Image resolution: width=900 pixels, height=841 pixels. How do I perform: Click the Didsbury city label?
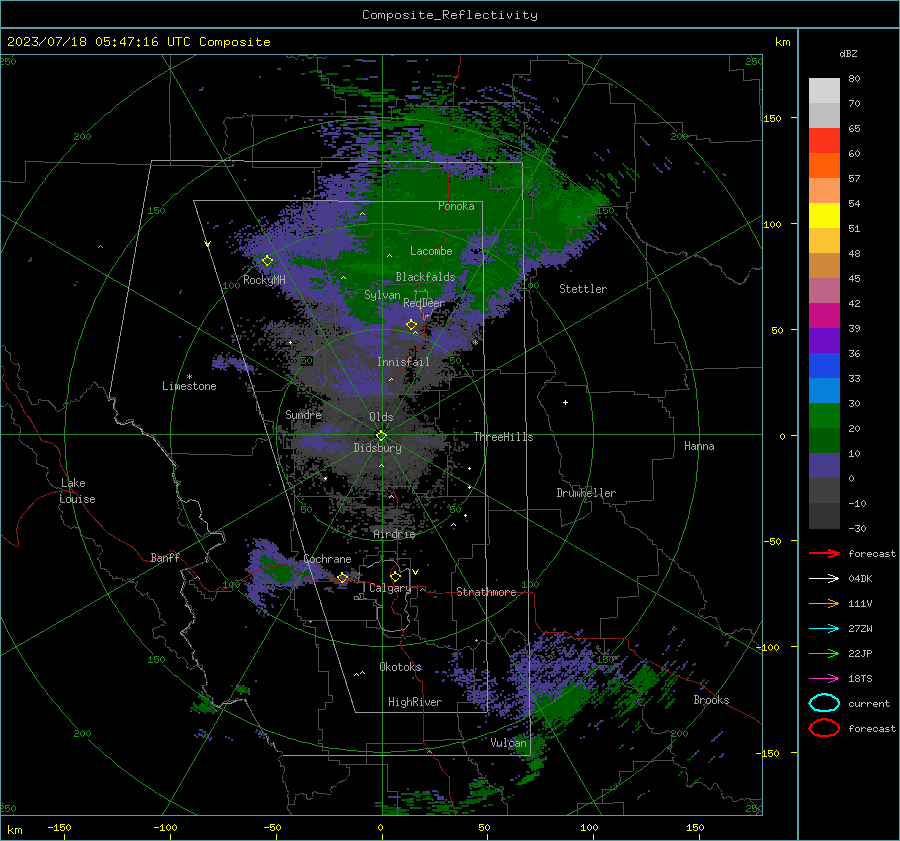coord(377,448)
